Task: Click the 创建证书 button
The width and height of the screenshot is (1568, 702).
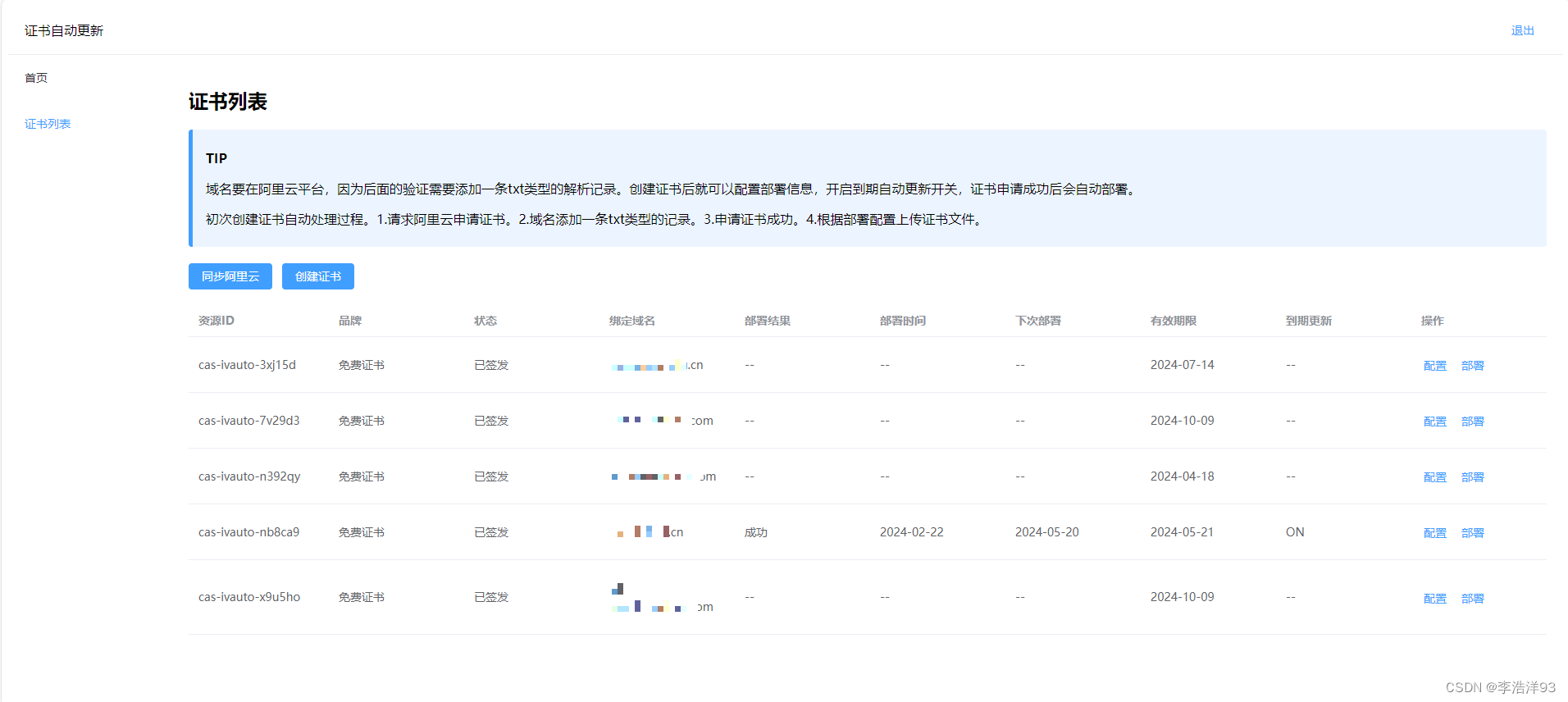Action: [x=318, y=276]
